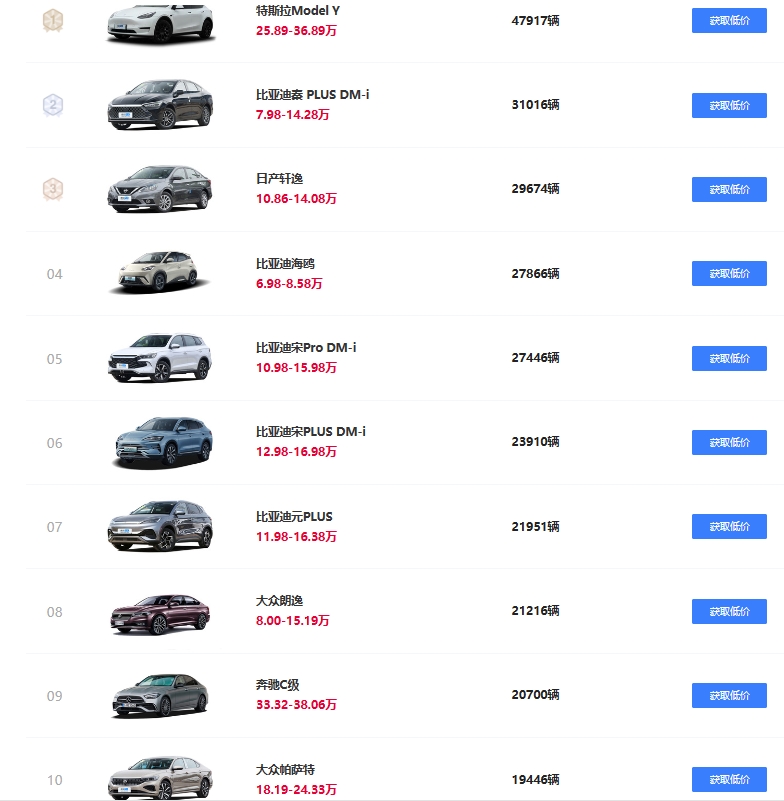Click the 7.98-14.28万 price range text
This screenshot has height=801, width=784.
pos(293,115)
